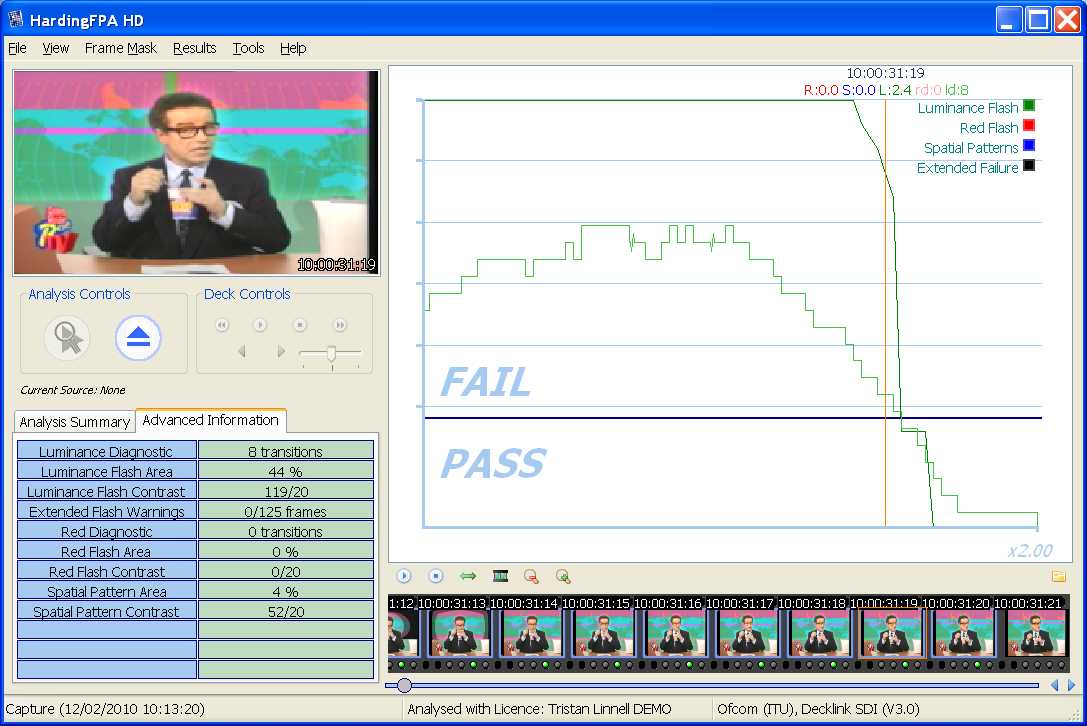Select thumbnail frame 10:00:31:16
1087x726 pixels.
point(675,633)
